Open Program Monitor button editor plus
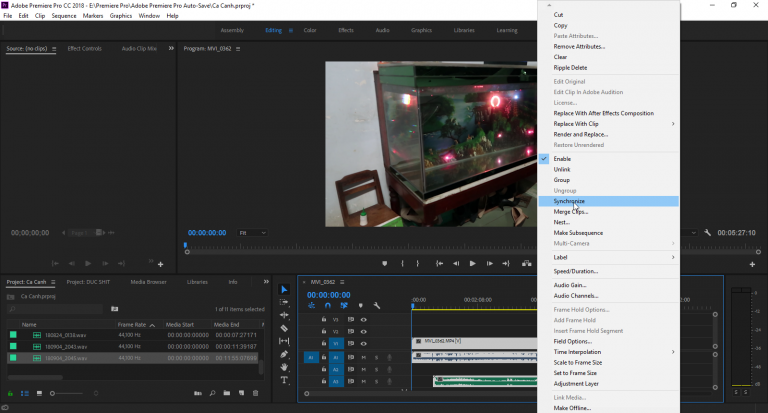Screen dimensions: 768x413 [752, 265]
